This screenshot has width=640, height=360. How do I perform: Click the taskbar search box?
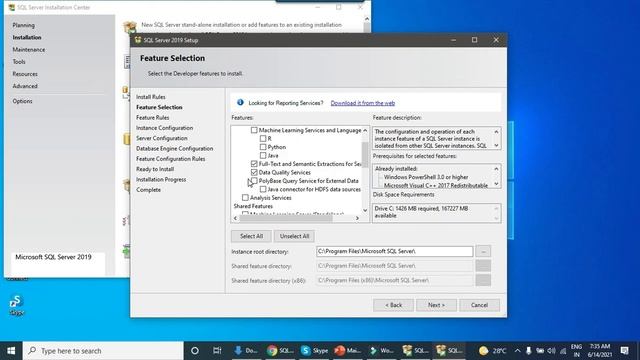(x=103, y=351)
